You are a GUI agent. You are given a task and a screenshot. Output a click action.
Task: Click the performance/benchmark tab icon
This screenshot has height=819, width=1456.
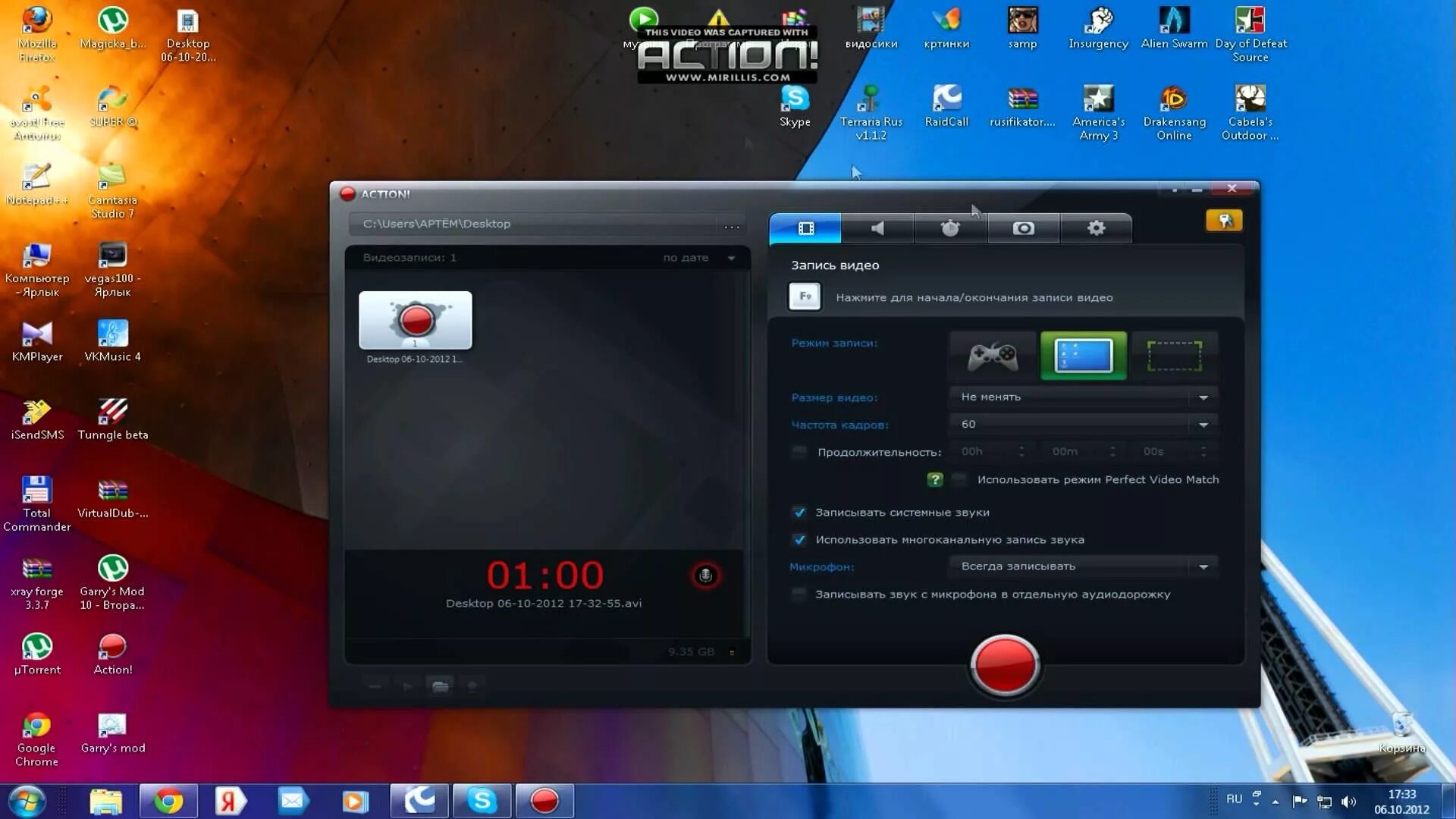[951, 227]
